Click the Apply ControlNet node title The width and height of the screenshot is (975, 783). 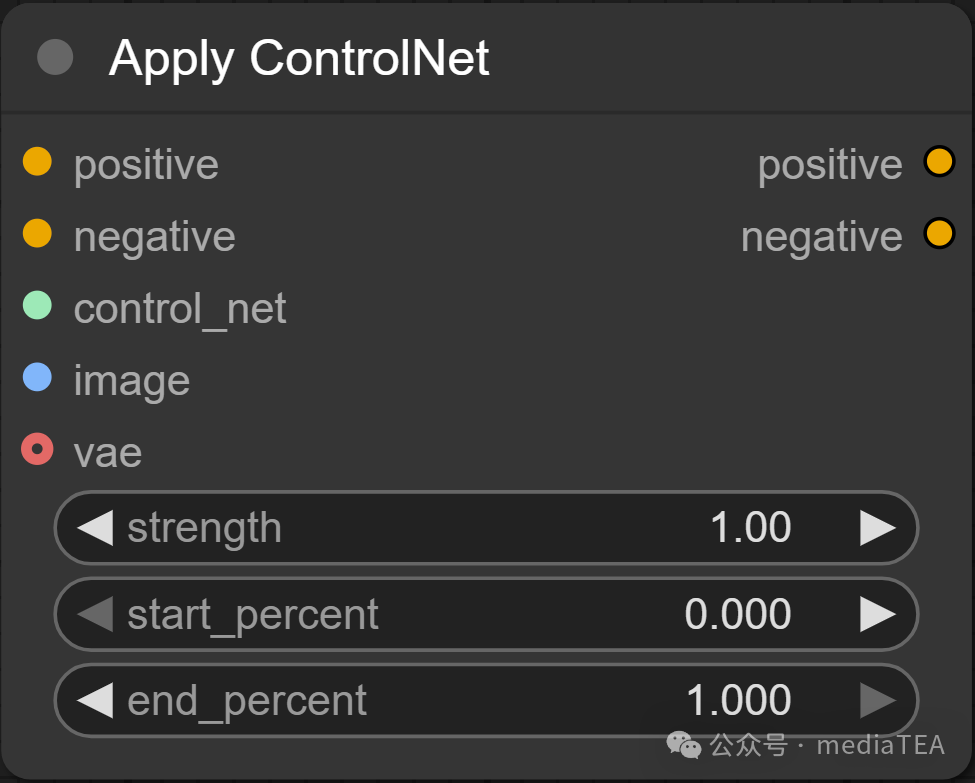(x=300, y=58)
